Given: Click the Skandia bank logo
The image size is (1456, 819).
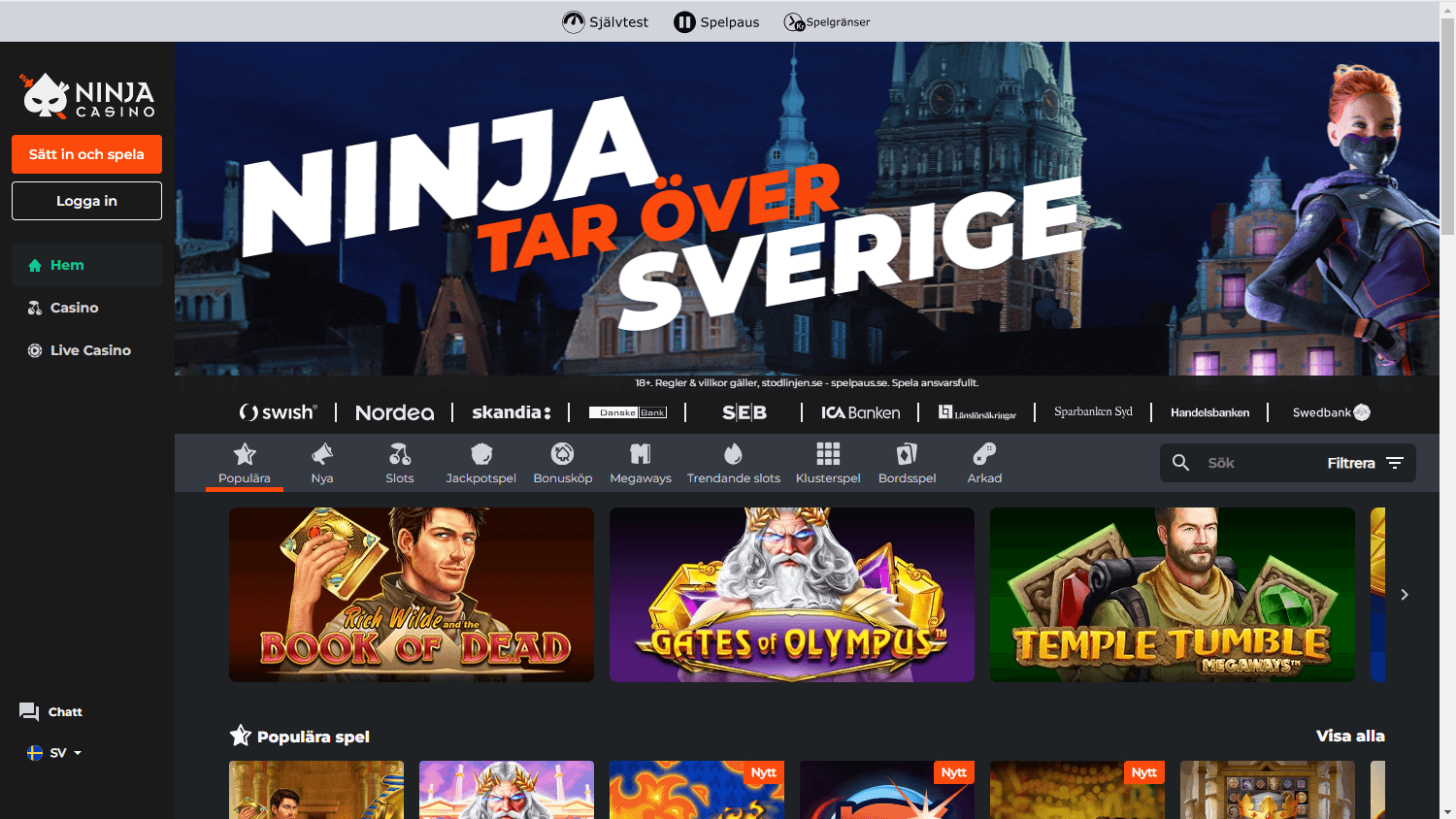Looking at the screenshot, I should click(x=512, y=412).
